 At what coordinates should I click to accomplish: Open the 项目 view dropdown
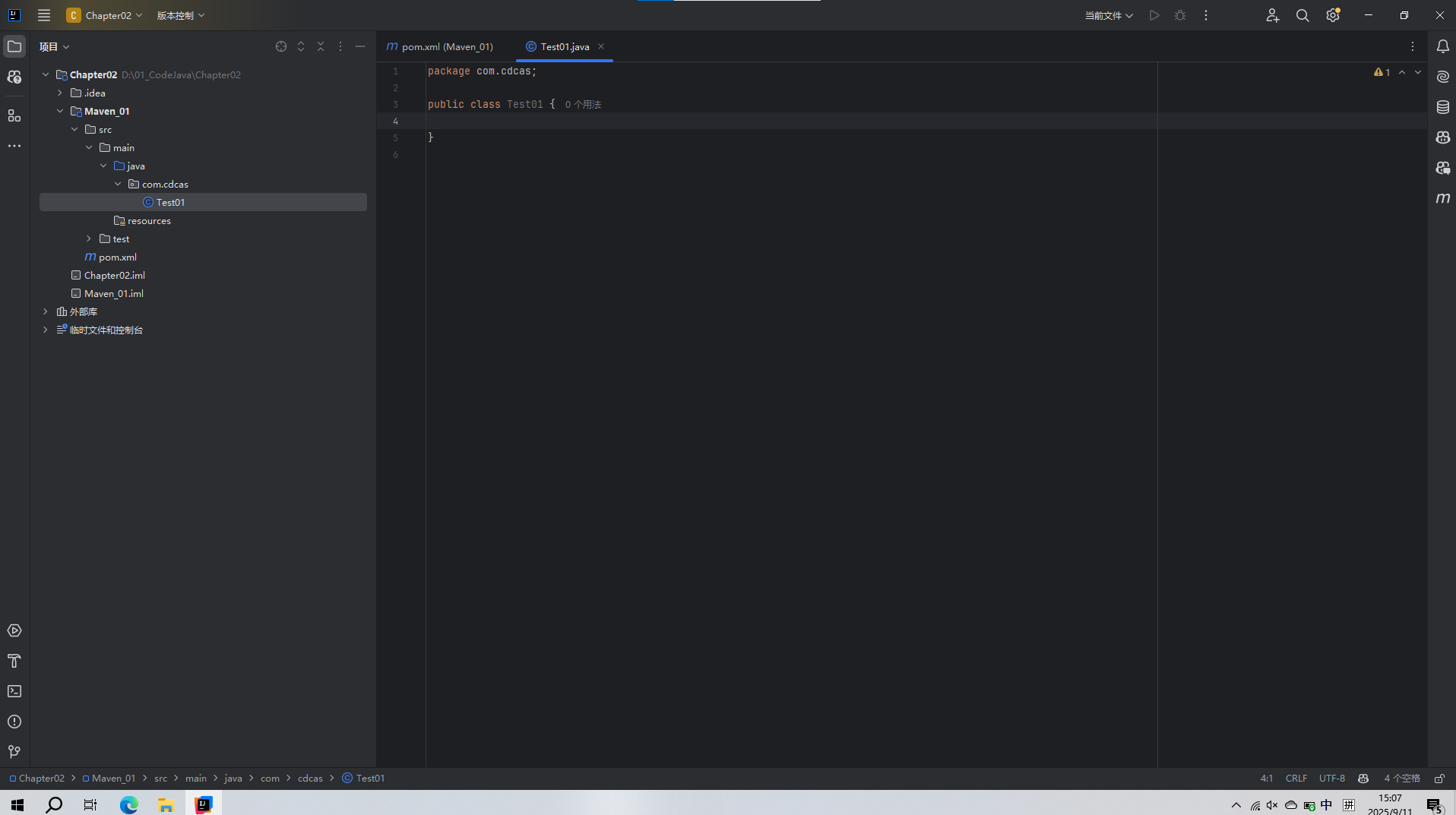tap(55, 46)
